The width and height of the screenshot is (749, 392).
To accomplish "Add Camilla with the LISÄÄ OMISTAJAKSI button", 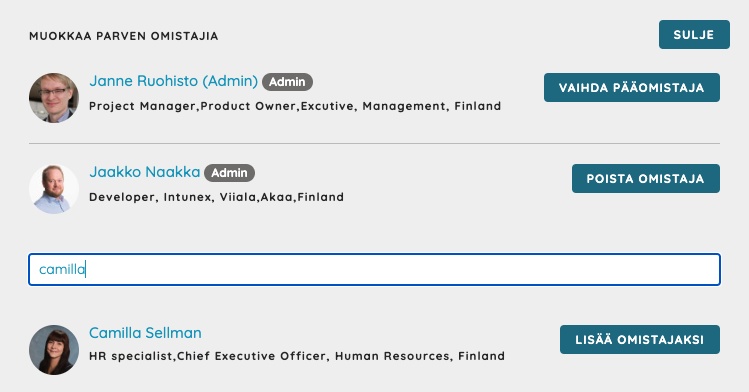I will coord(640,339).
